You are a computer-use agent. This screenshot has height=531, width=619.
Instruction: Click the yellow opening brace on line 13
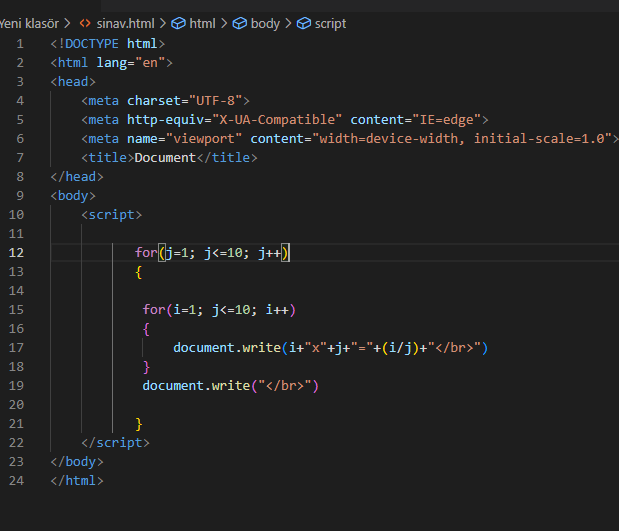click(x=139, y=272)
